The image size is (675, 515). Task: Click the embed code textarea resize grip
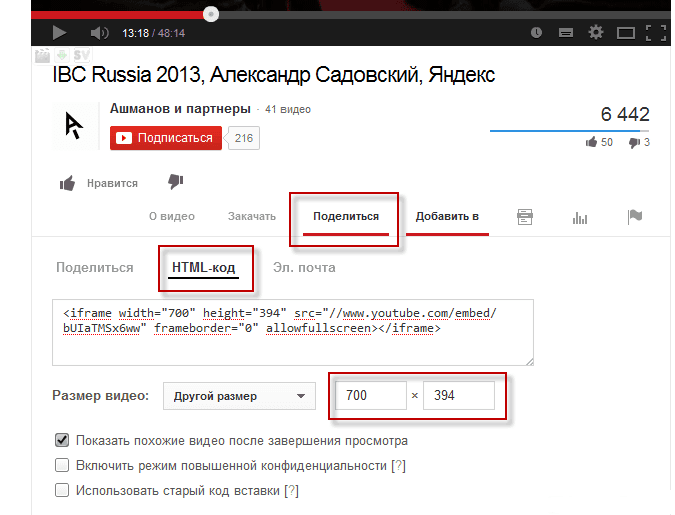[529, 362]
